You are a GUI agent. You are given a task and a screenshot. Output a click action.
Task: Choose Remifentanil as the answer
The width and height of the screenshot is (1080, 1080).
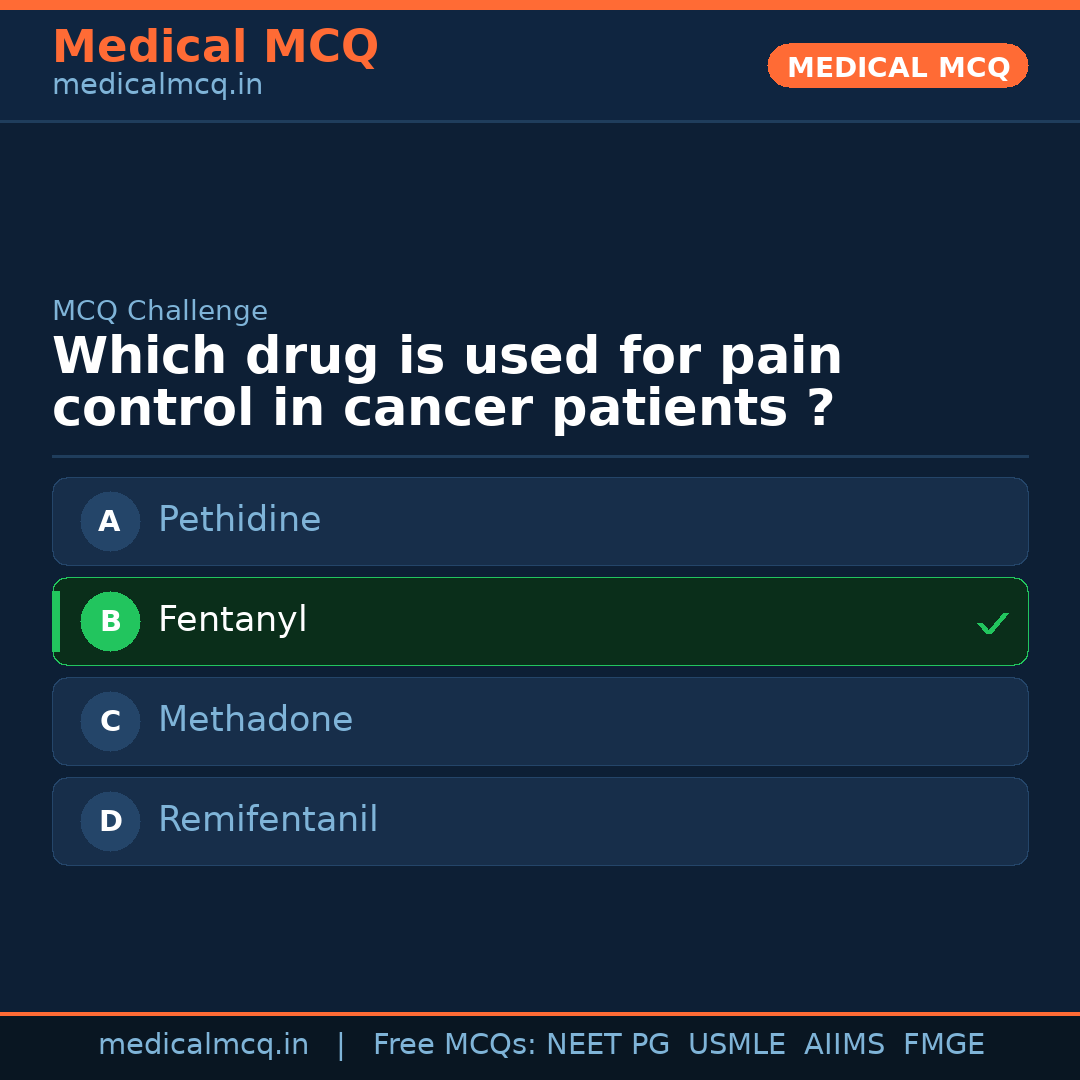tap(540, 821)
